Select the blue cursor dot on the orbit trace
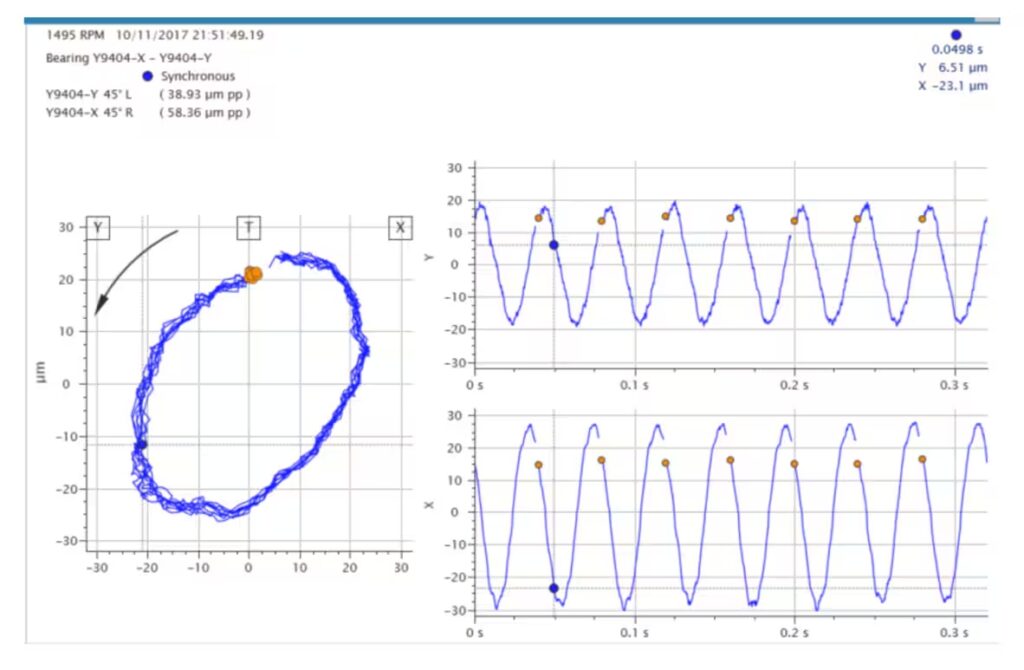Screen dimensions: 1024x670 point(141,444)
